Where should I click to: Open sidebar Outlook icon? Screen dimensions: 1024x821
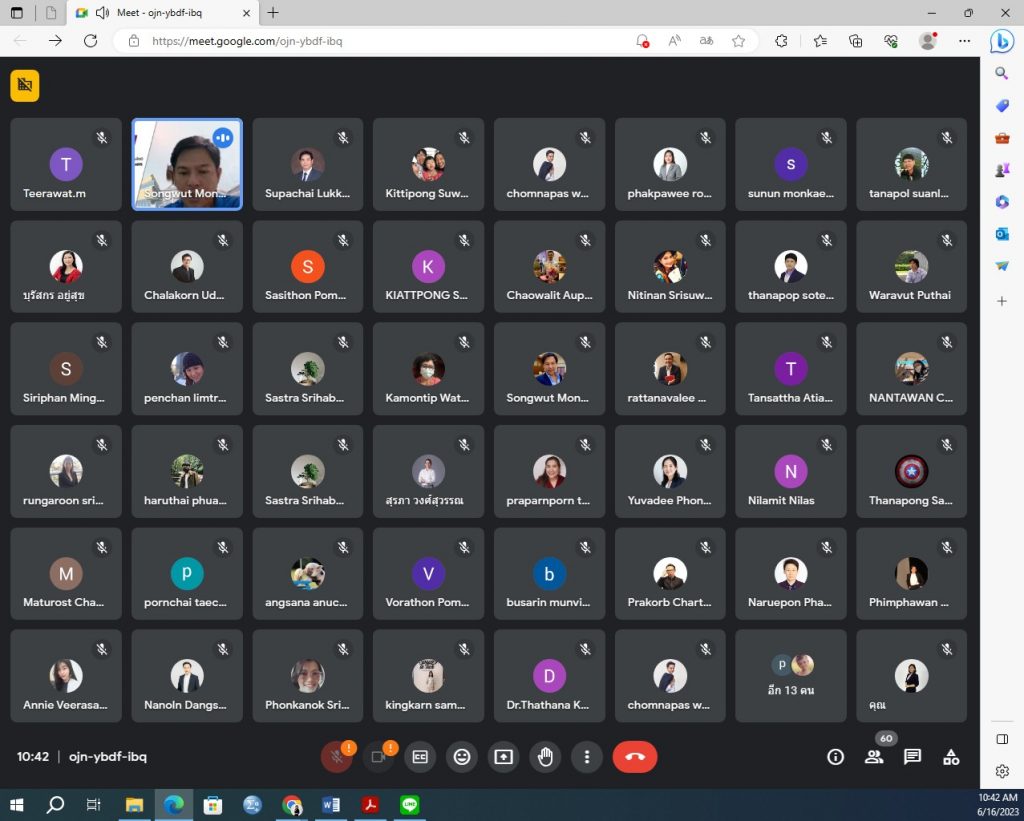pos(1002,234)
